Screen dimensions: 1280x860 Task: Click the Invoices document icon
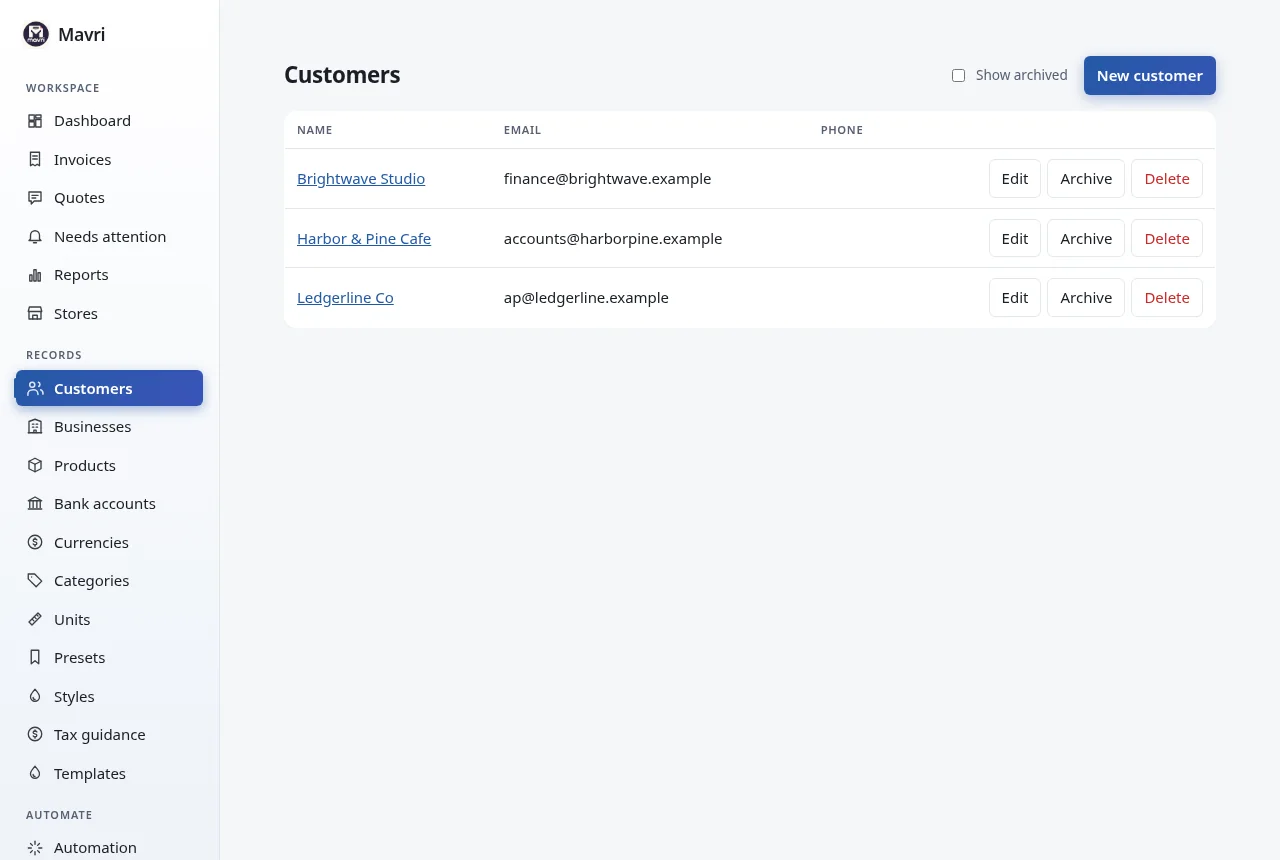click(x=35, y=159)
